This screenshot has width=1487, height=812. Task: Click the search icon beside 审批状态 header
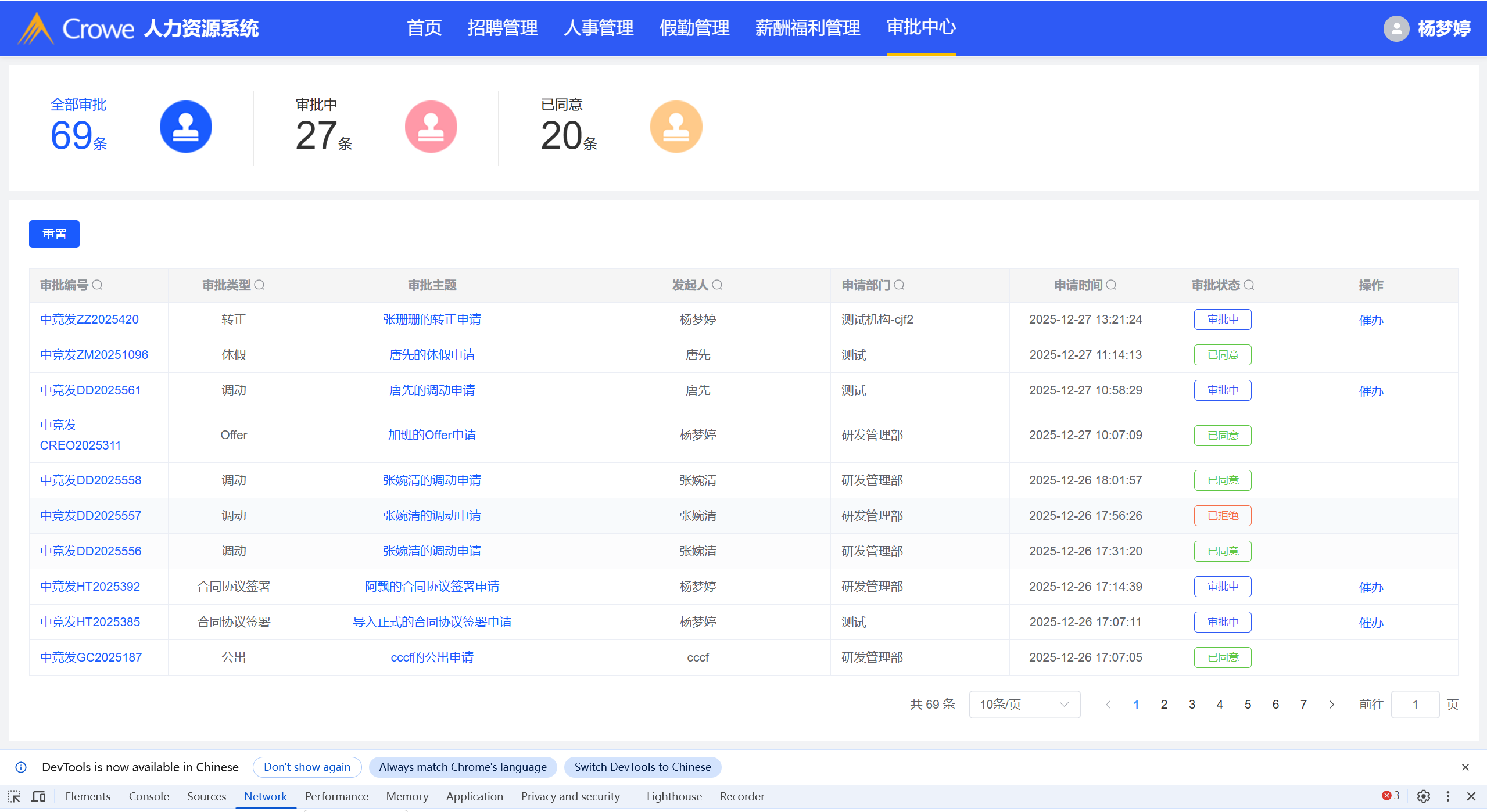click(x=1249, y=285)
